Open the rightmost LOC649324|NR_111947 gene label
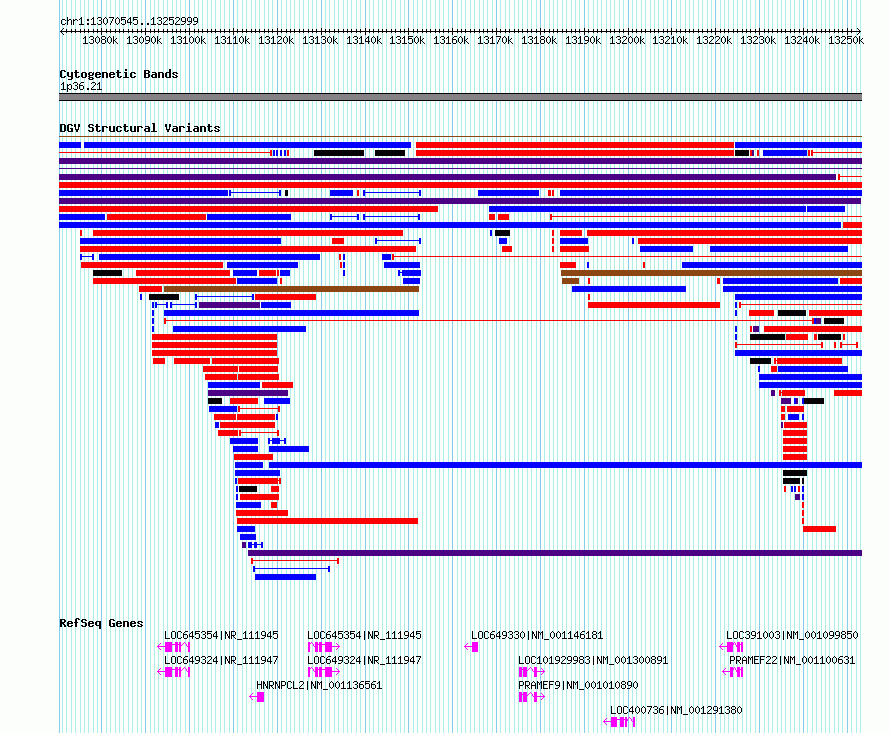The height and width of the screenshot is (733, 890). click(x=364, y=660)
